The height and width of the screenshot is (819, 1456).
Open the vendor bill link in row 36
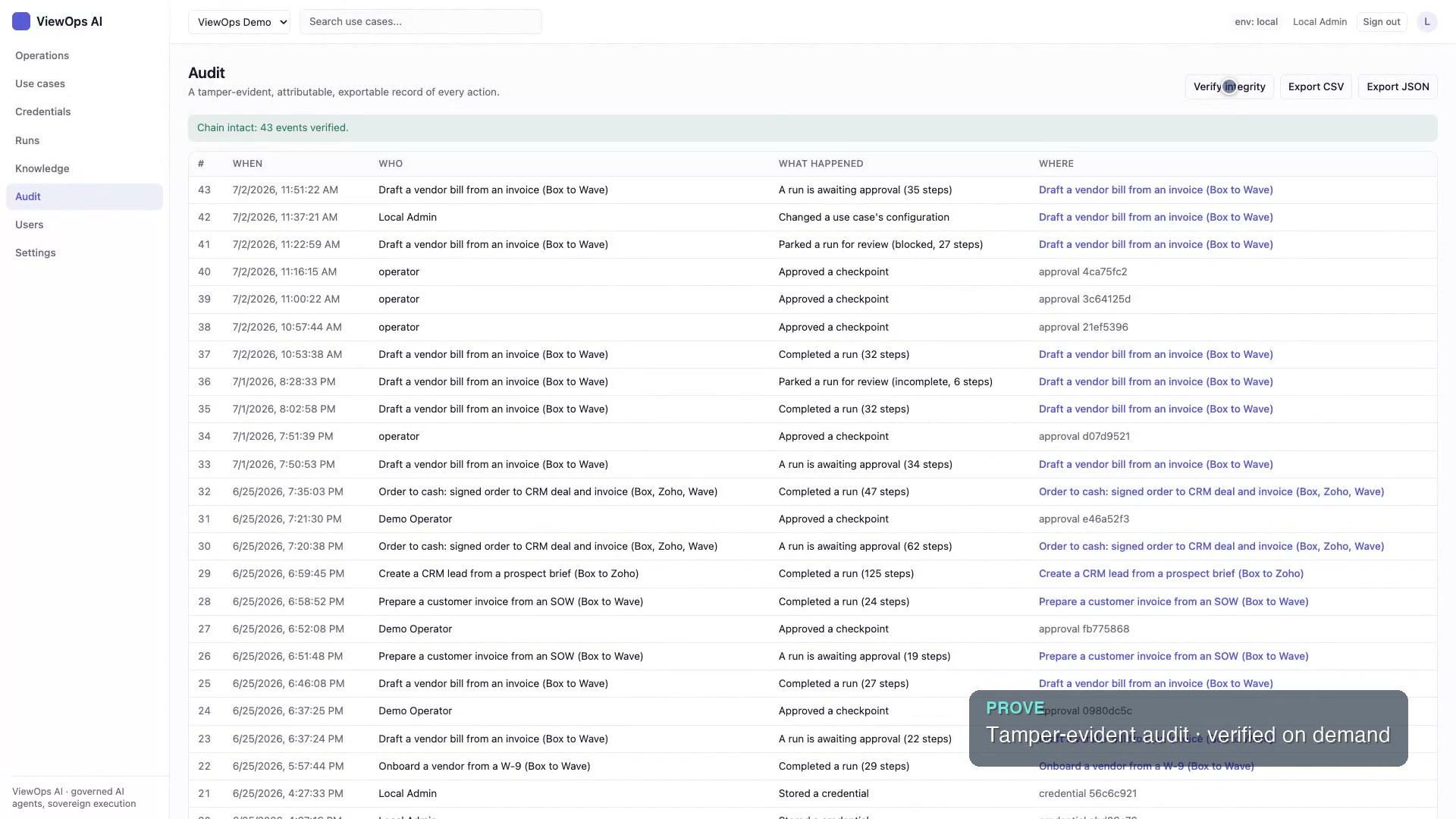click(x=1156, y=381)
